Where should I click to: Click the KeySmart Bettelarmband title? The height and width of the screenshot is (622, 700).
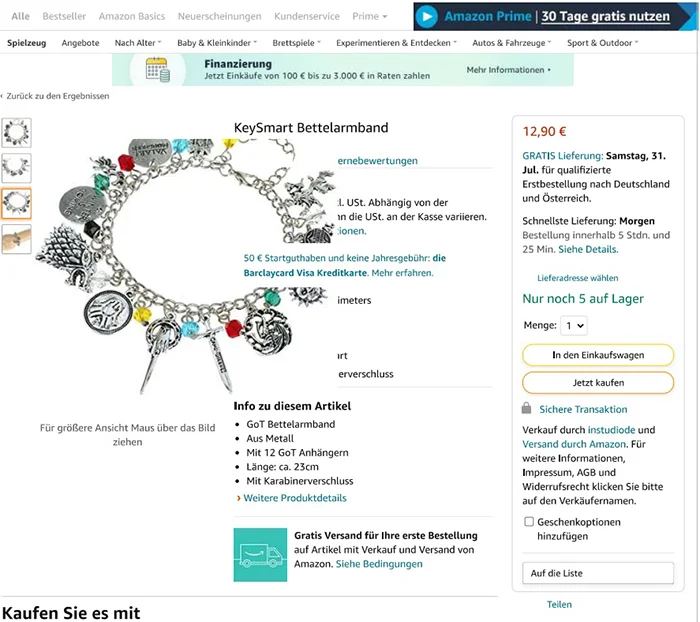pos(311,128)
